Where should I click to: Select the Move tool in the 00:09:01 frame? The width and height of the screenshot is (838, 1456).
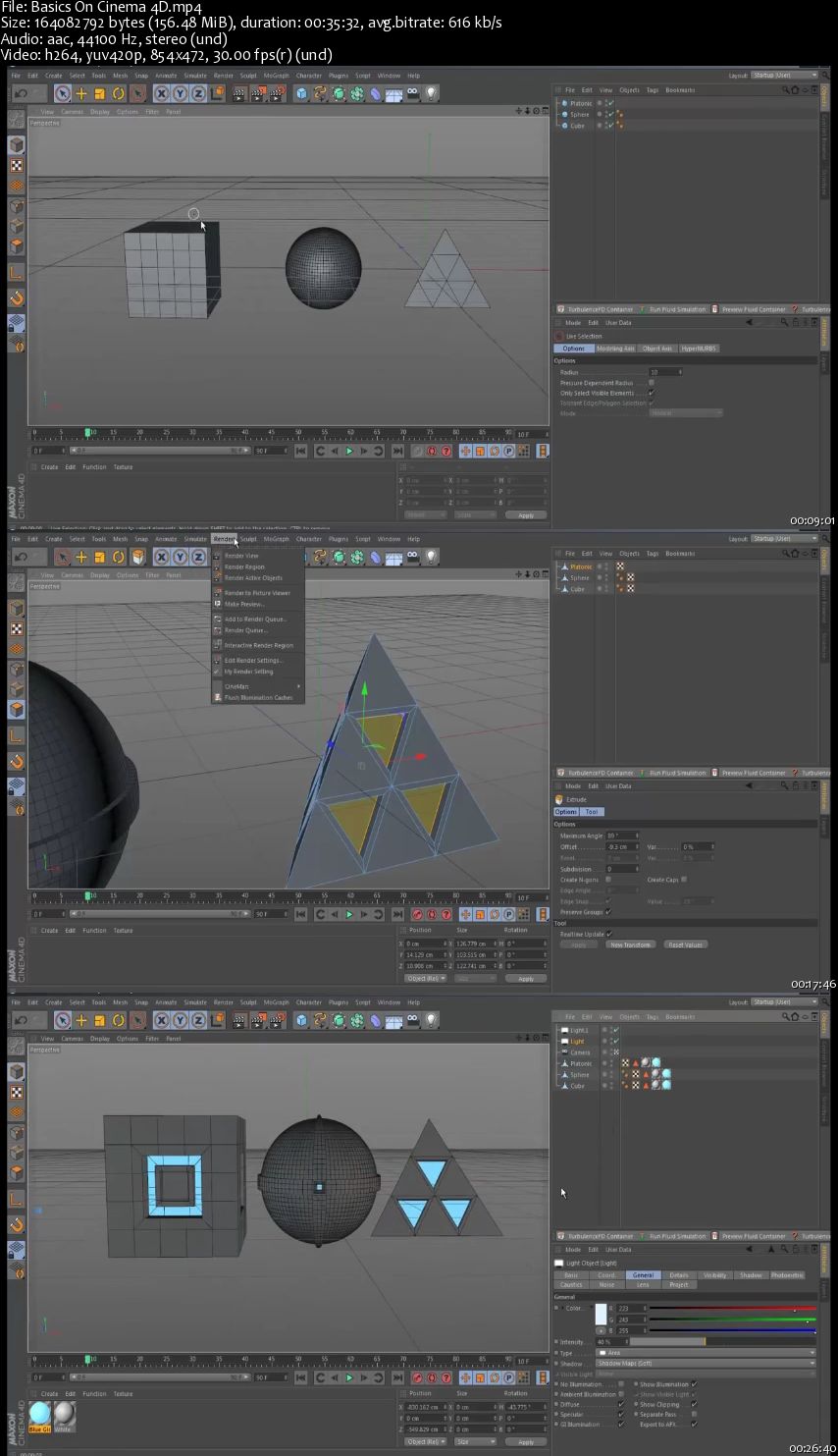[81, 93]
